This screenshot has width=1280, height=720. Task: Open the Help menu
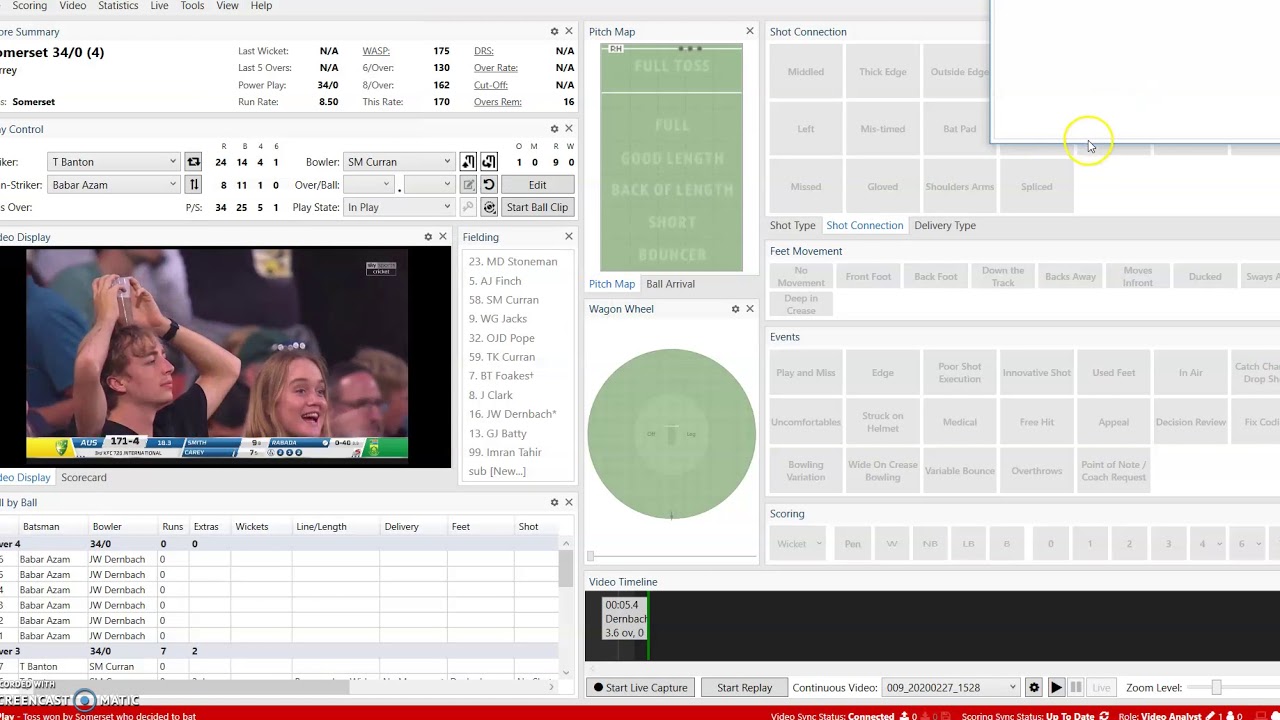point(261,6)
